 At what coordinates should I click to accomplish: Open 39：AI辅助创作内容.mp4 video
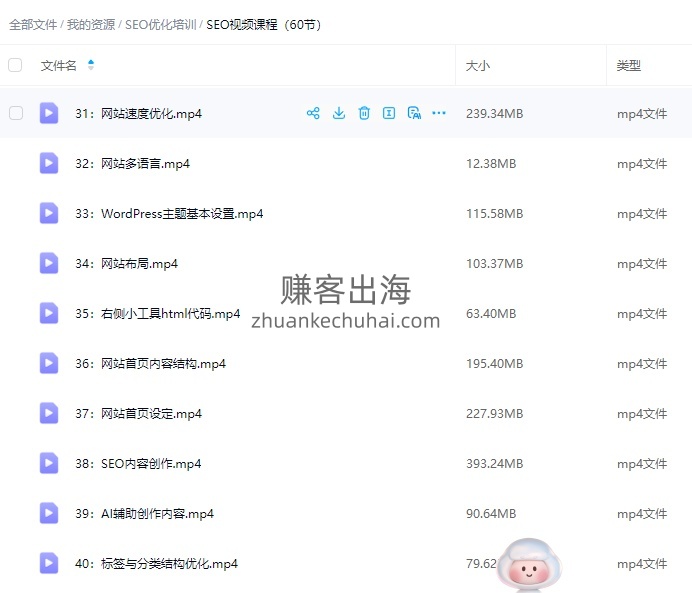coord(144,513)
